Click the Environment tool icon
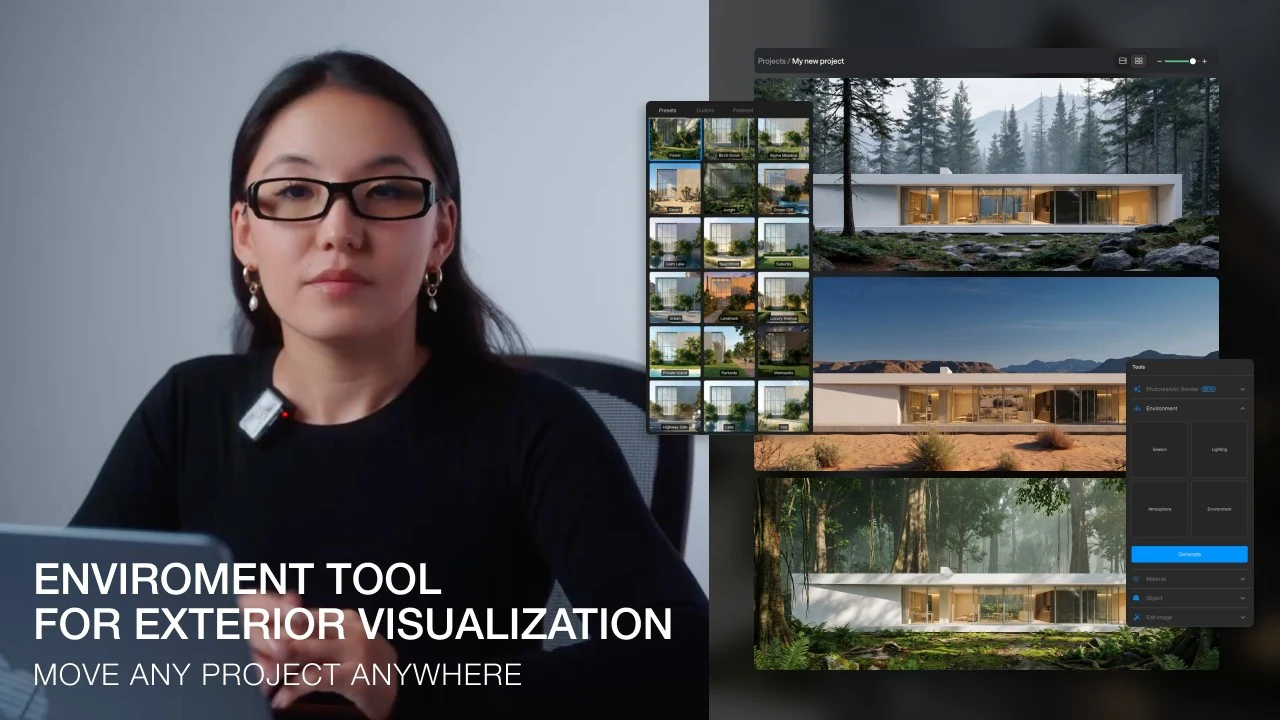Viewport: 1280px width, 720px height. 1138,408
